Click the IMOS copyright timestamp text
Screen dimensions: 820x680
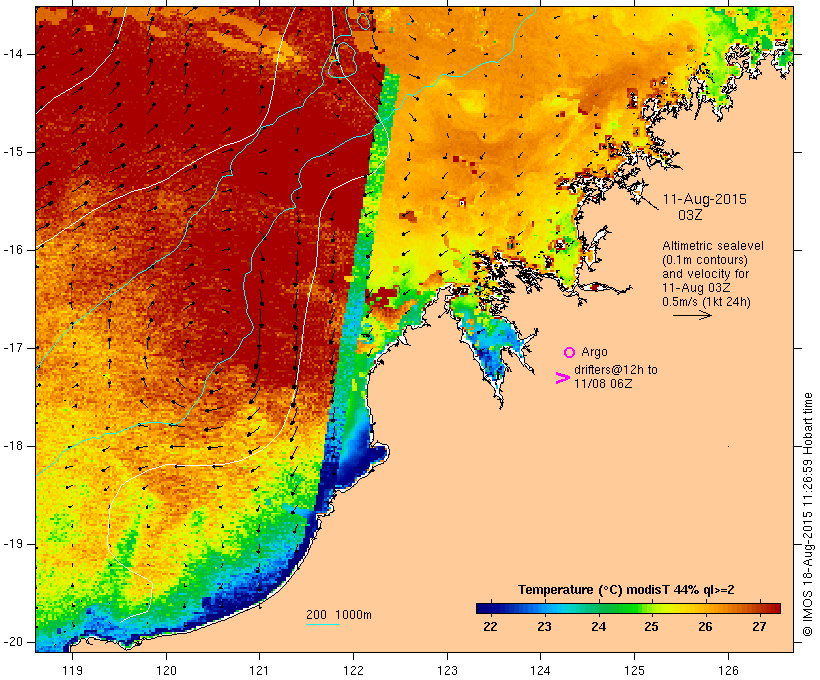[808, 515]
